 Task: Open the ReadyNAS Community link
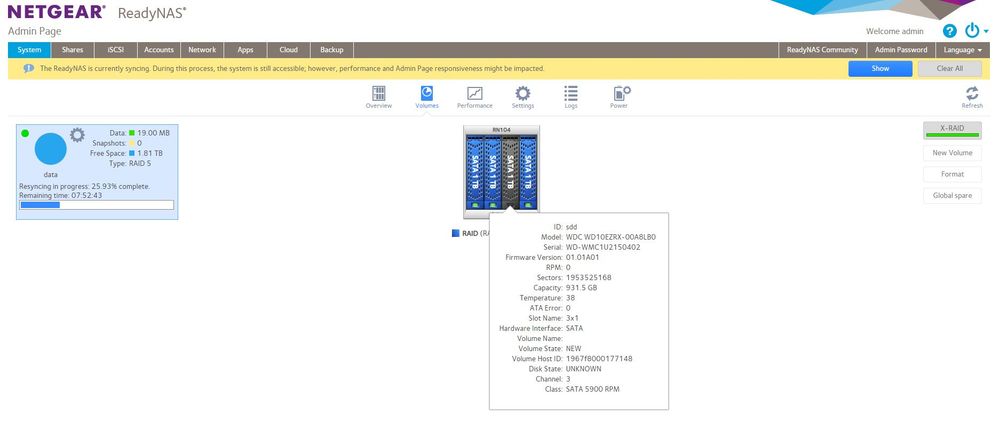point(823,50)
